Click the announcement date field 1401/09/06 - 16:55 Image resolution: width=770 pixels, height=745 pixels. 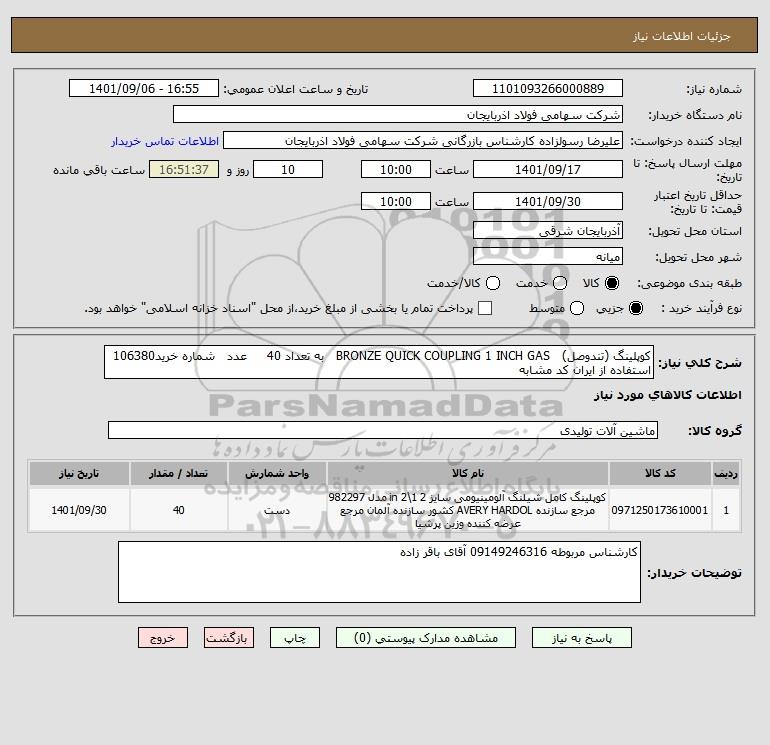pyautogui.click(x=144, y=88)
